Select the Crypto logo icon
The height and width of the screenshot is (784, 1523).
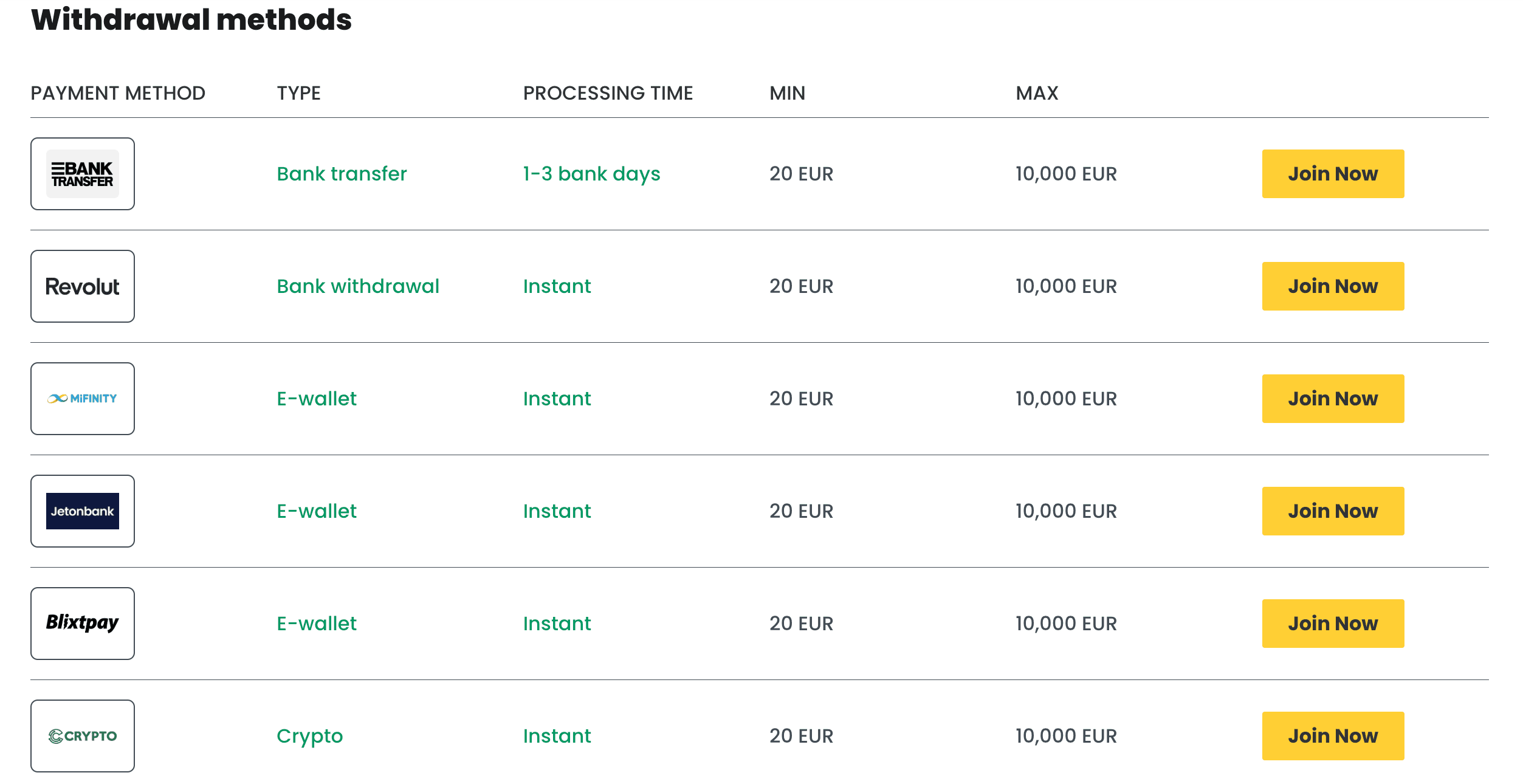pos(83,736)
